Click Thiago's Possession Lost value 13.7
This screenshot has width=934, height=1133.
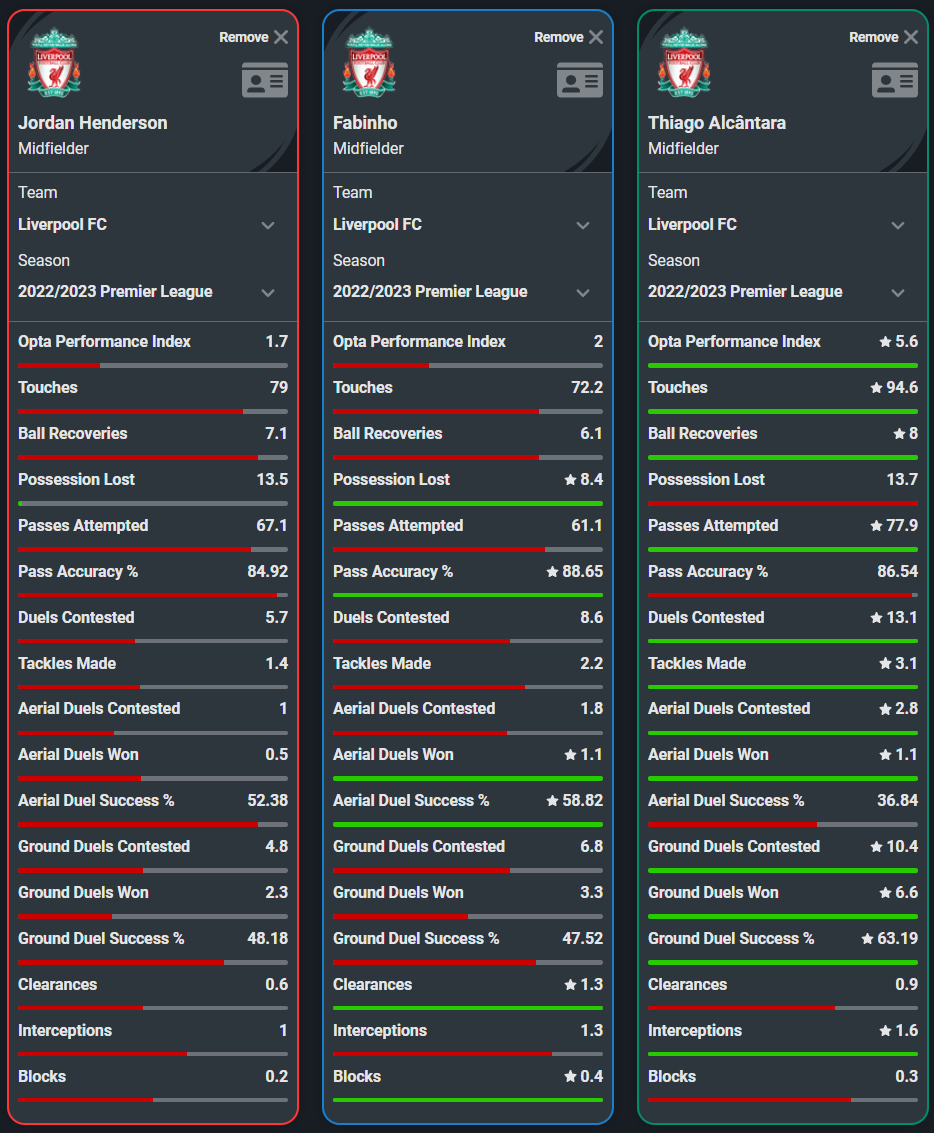point(902,480)
